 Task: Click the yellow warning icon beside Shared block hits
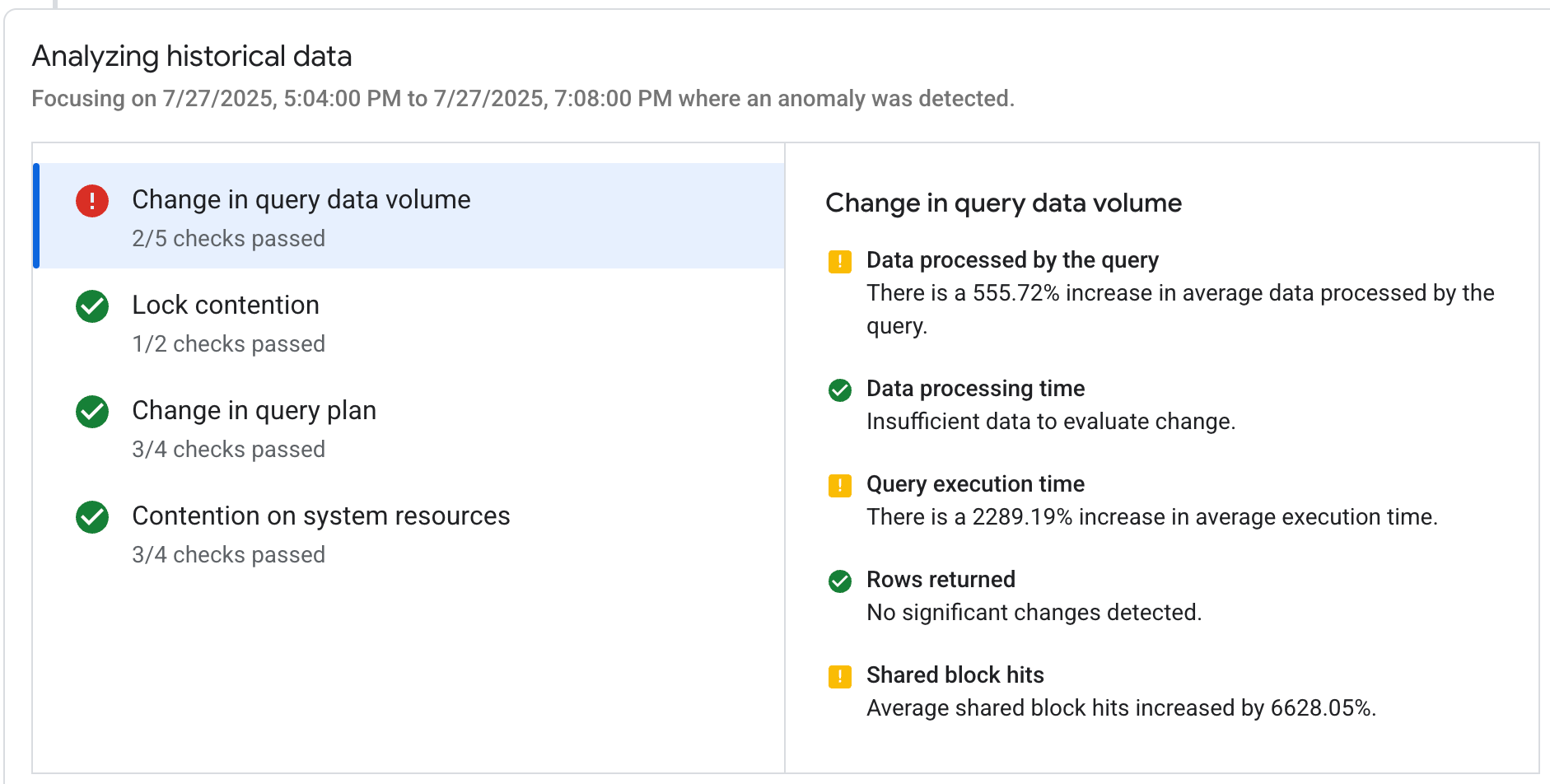[x=839, y=675]
